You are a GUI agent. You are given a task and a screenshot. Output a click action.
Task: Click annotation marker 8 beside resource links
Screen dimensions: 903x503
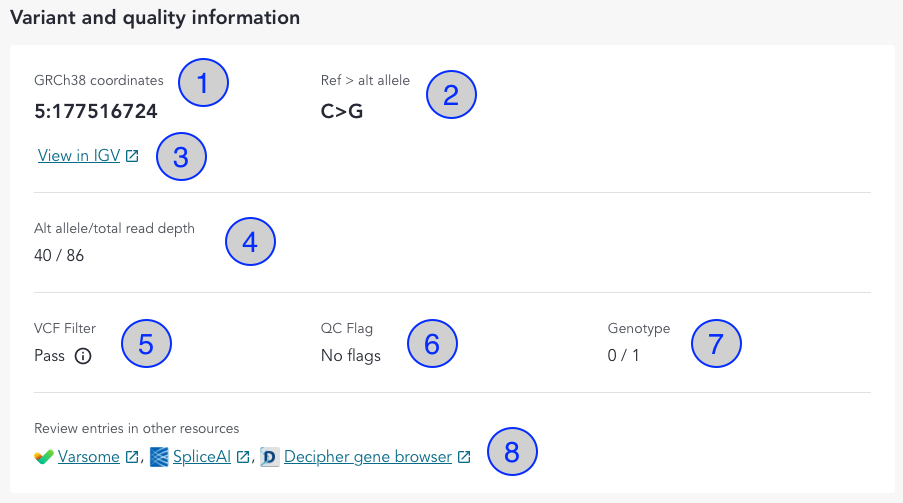pyautogui.click(x=512, y=451)
